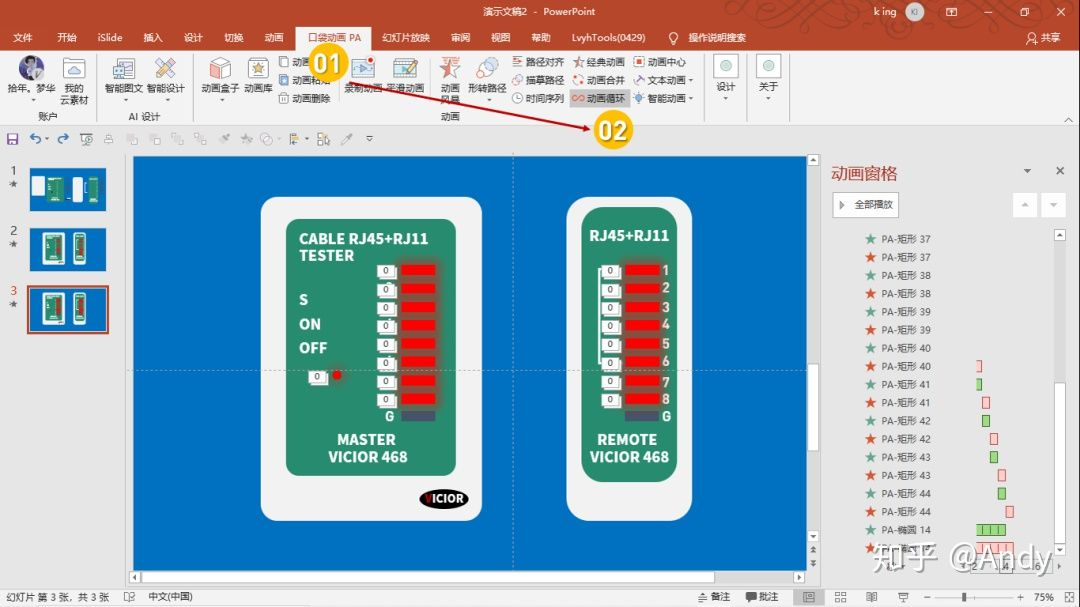Click the 共享 share button
The image size is (1080, 607).
(x=1043, y=38)
